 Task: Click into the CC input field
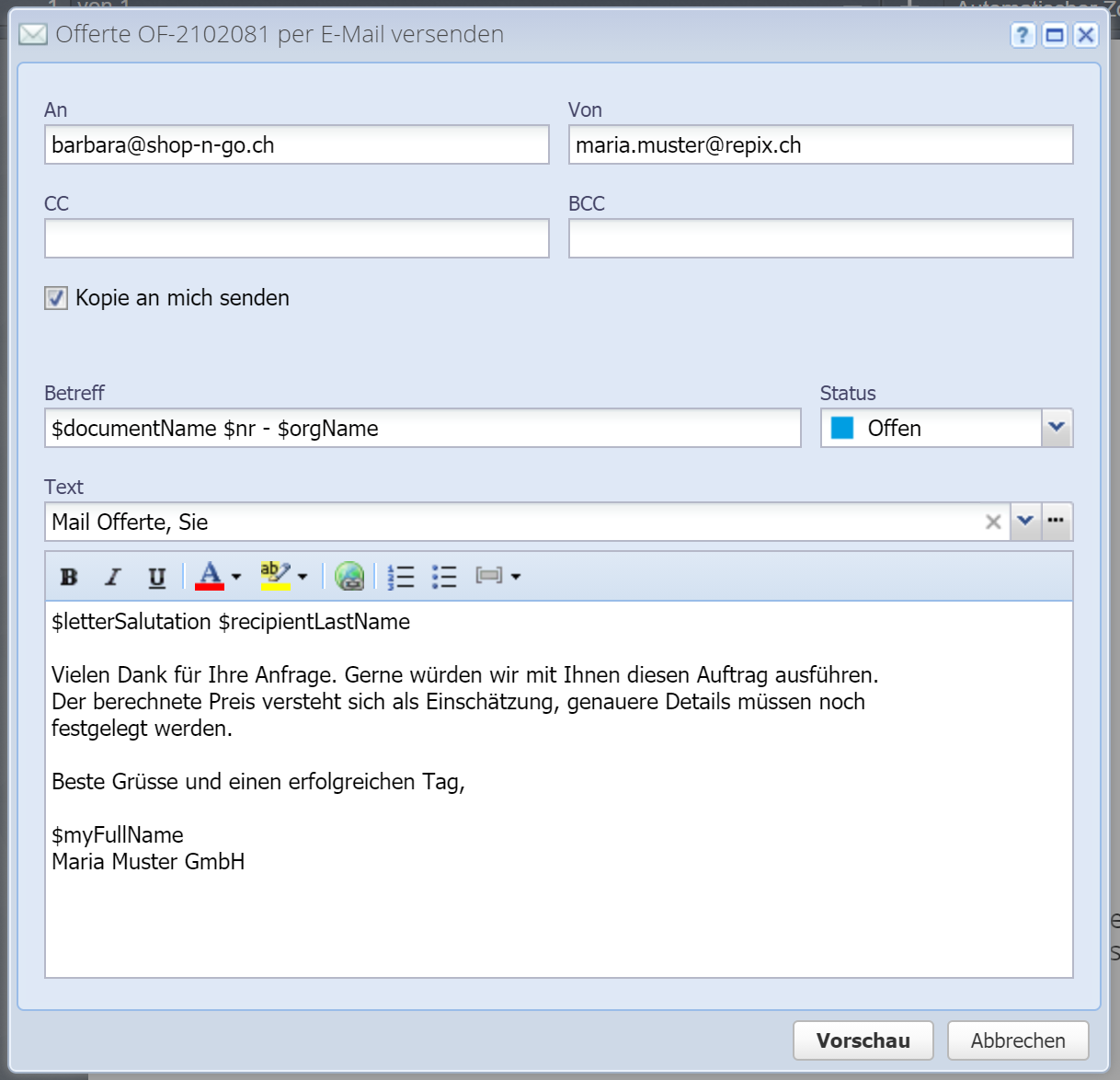[x=296, y=238]
